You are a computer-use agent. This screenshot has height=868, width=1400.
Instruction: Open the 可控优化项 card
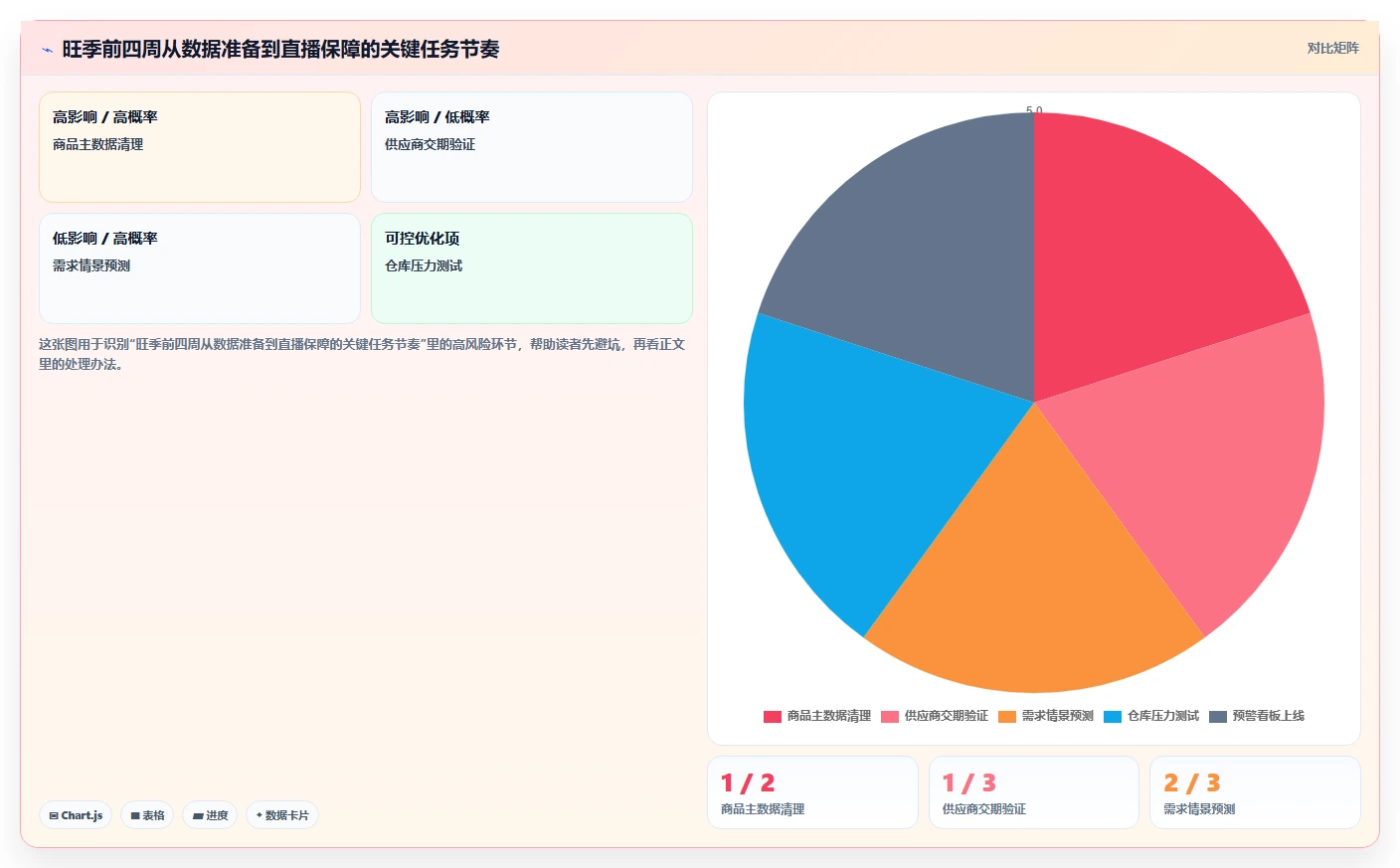pyautogui.click(x=532, y=268)
